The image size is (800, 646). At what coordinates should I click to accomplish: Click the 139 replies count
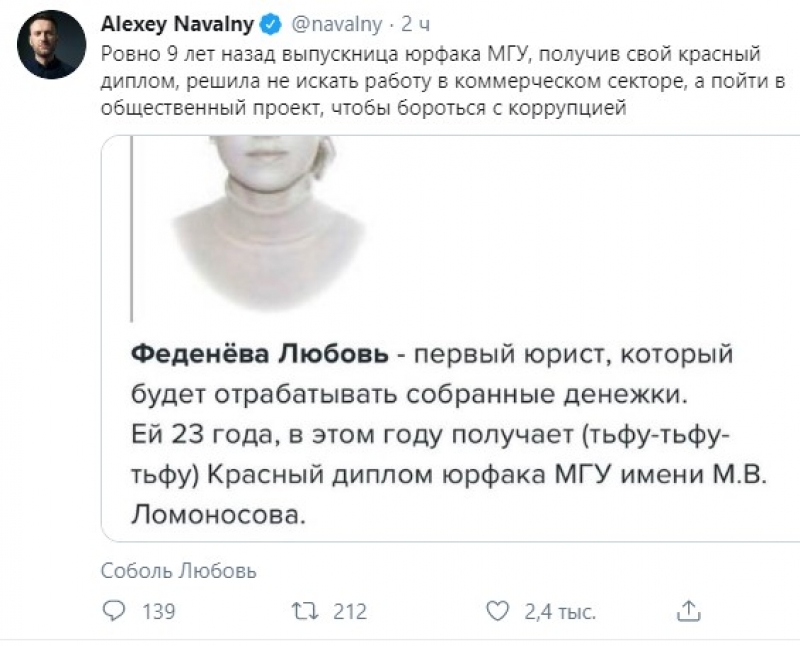coord(158,611)
